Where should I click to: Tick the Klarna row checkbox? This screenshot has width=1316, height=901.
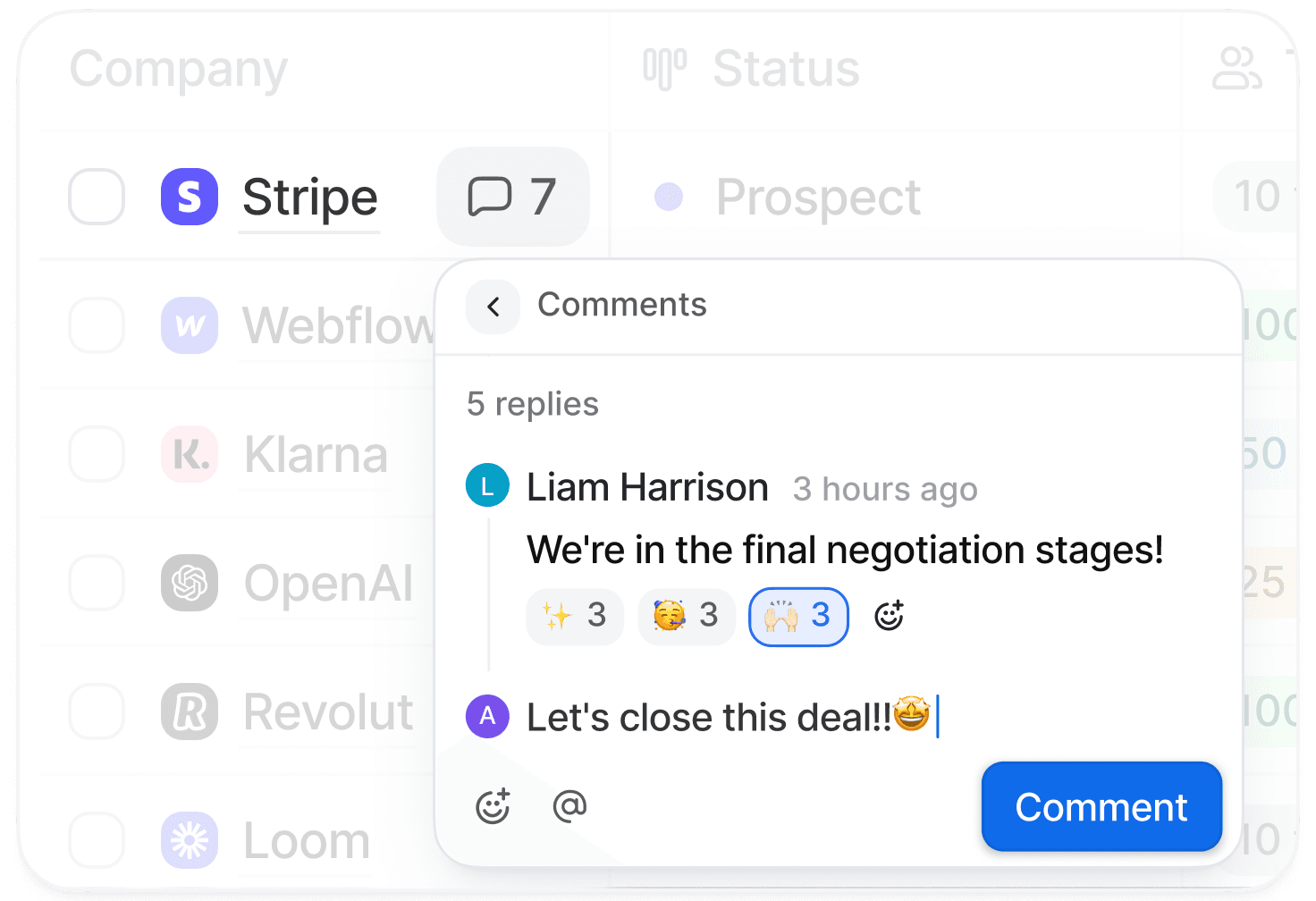point(97,454)
